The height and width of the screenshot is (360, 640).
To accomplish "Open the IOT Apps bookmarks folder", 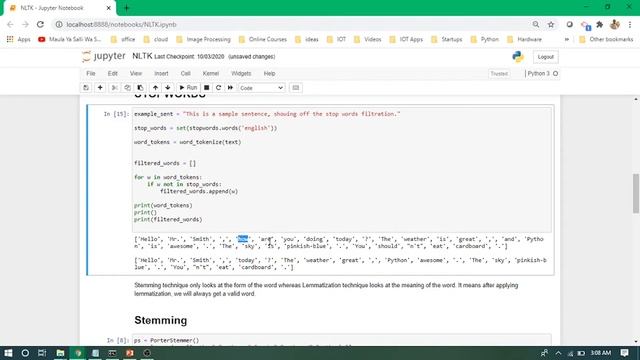I will (406, 39).
